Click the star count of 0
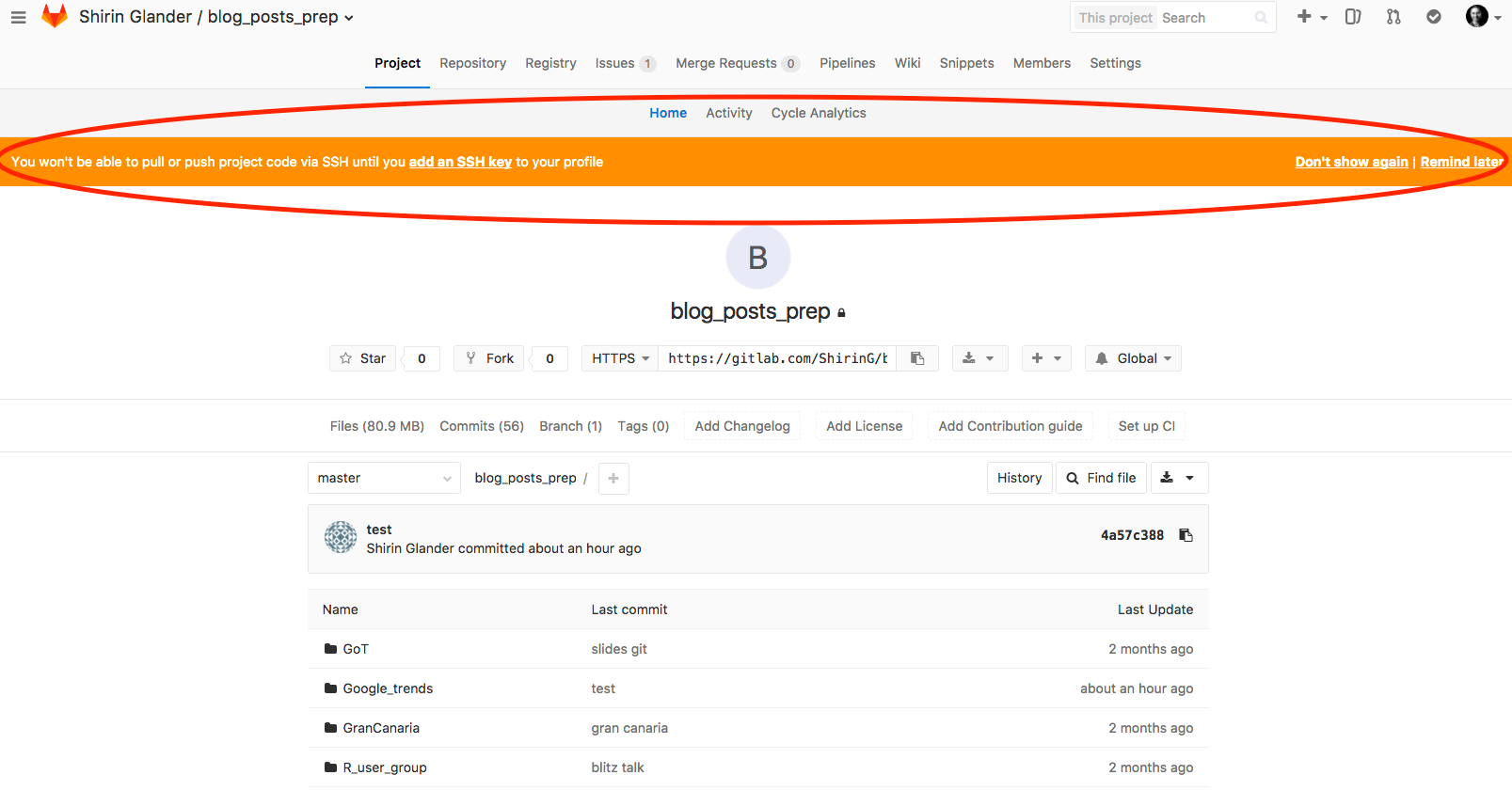 [x=422, y=358]
